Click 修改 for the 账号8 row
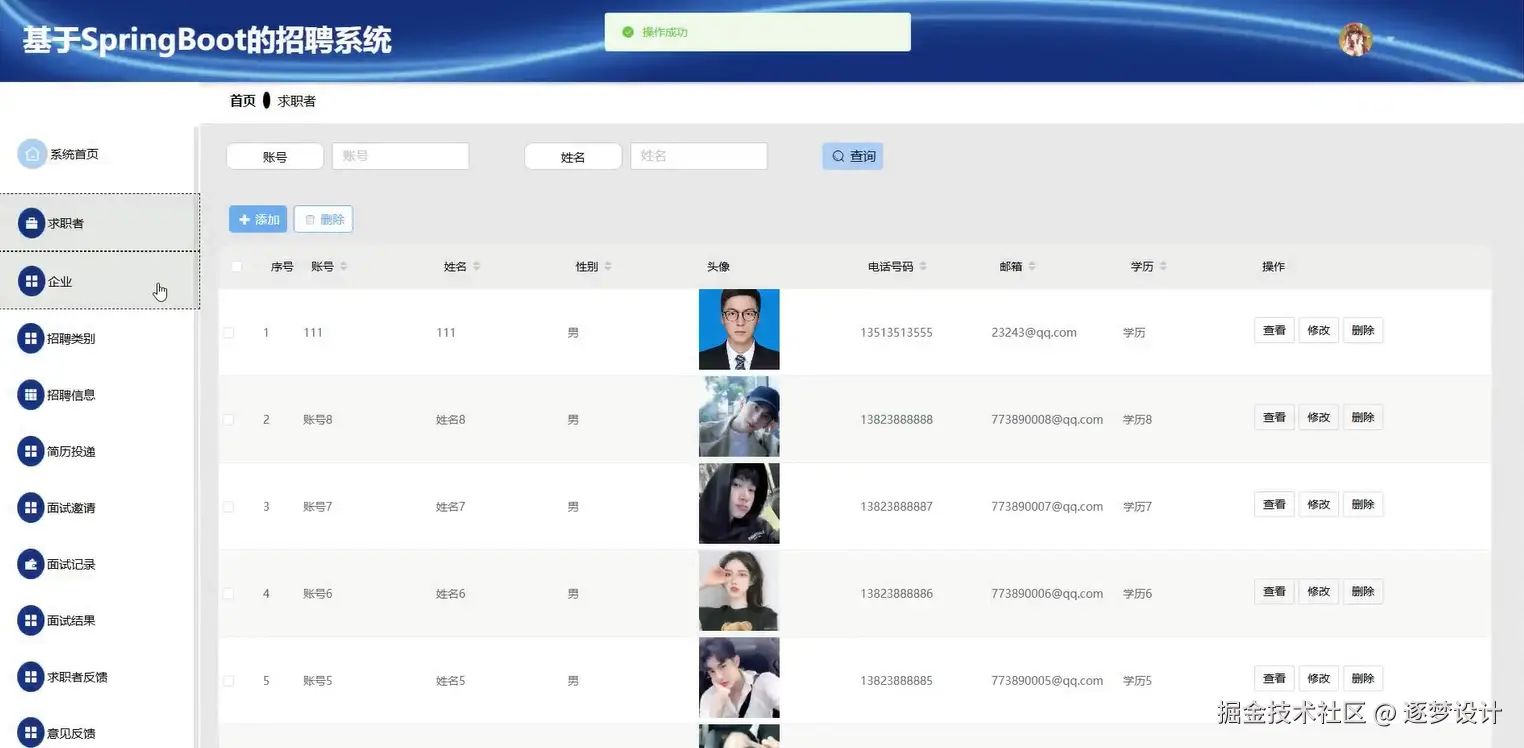 pos(1318,417)
